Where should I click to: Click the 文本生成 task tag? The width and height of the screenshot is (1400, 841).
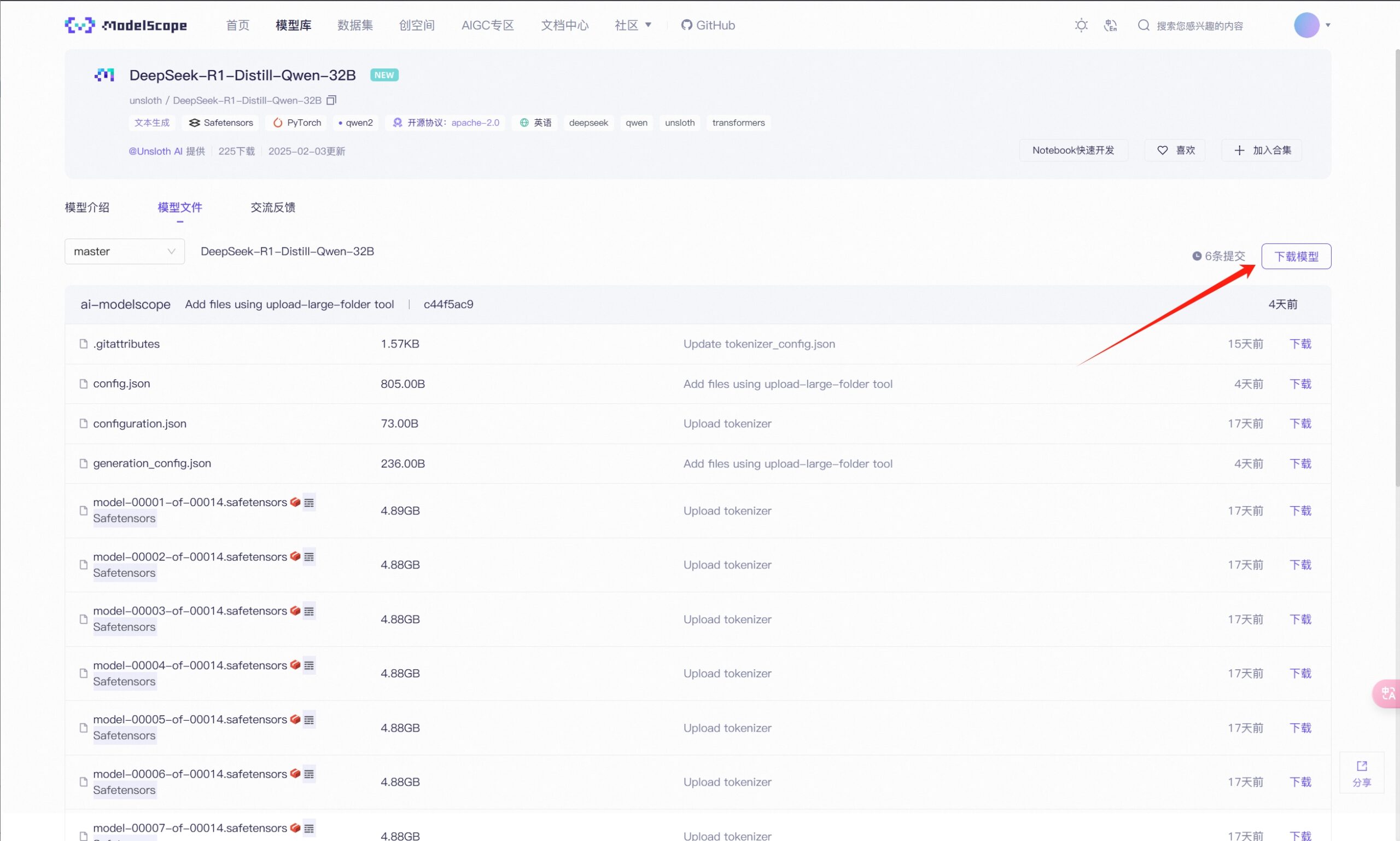click(152, 123)
